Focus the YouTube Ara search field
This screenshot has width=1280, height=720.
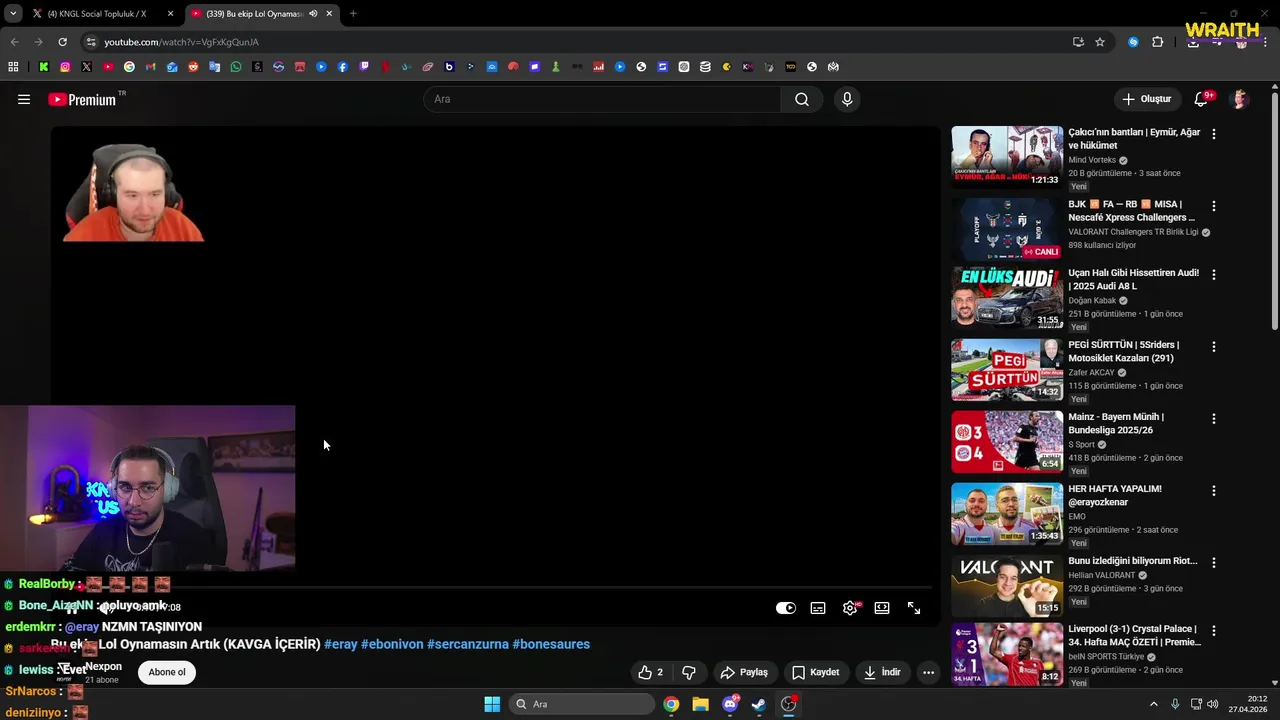tap(602, 99)
